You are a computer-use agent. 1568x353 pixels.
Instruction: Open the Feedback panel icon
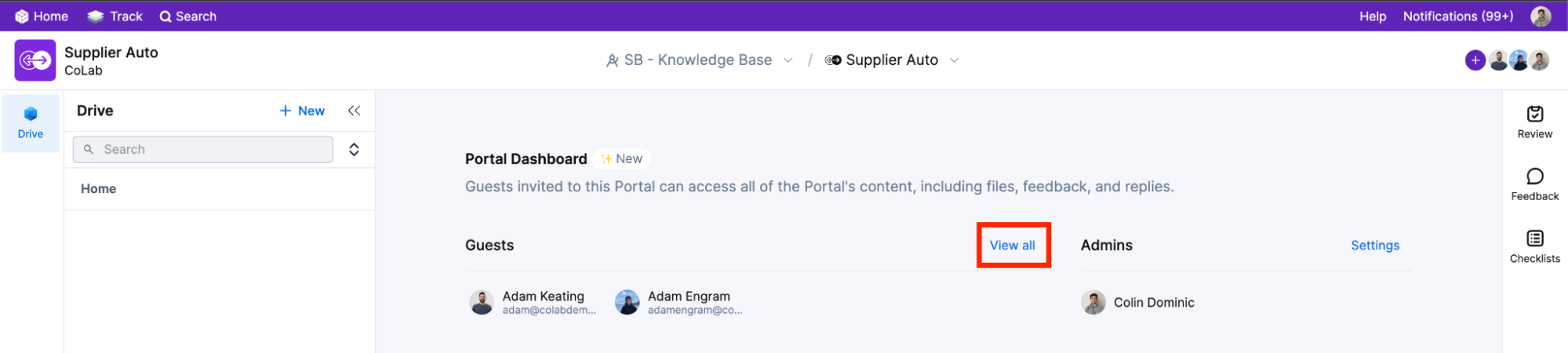pos(1534,177)
